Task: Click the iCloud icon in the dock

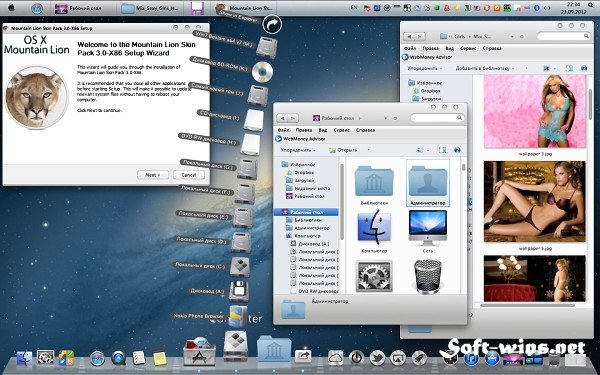Action: tap(336, 358)
